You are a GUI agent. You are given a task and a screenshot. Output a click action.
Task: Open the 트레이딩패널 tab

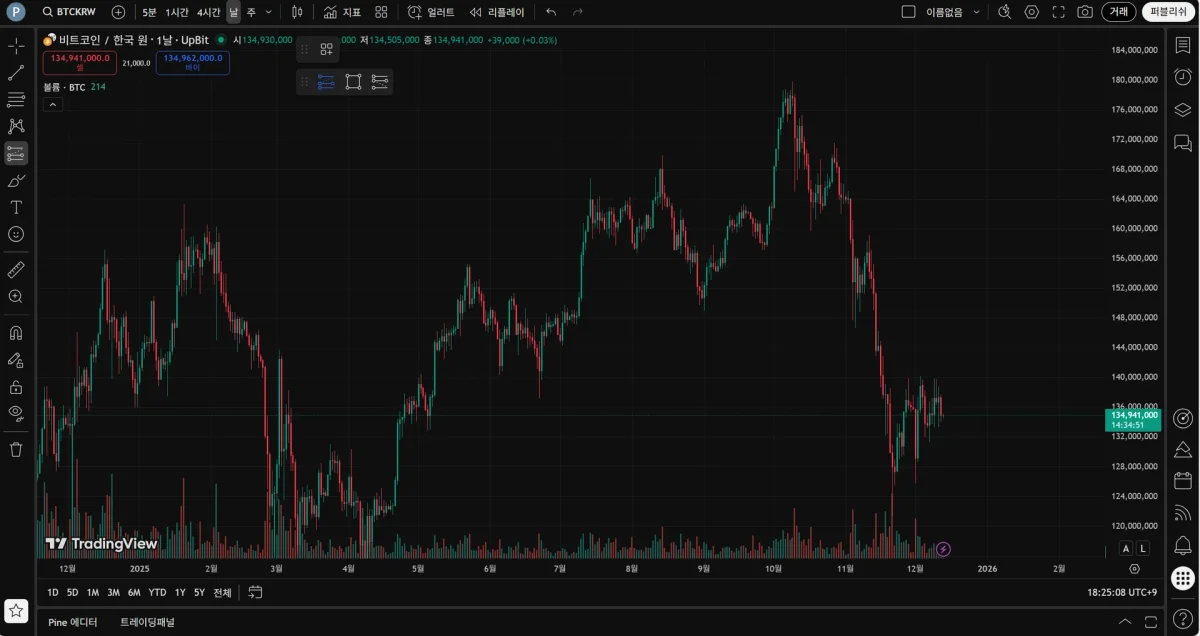click(x=147, y=622)
